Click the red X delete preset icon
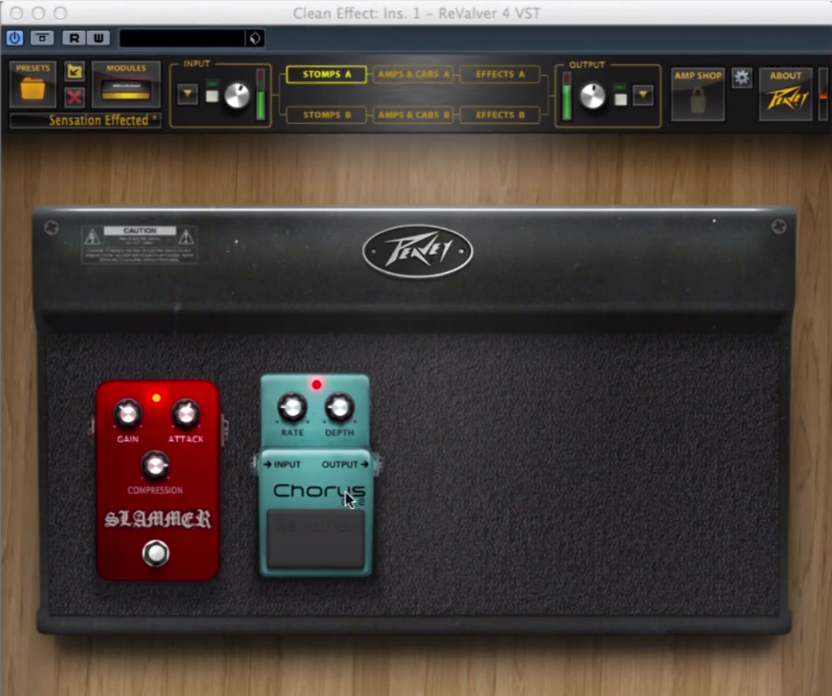The height and width of the screenshot is (696, 832). [74, 97]
